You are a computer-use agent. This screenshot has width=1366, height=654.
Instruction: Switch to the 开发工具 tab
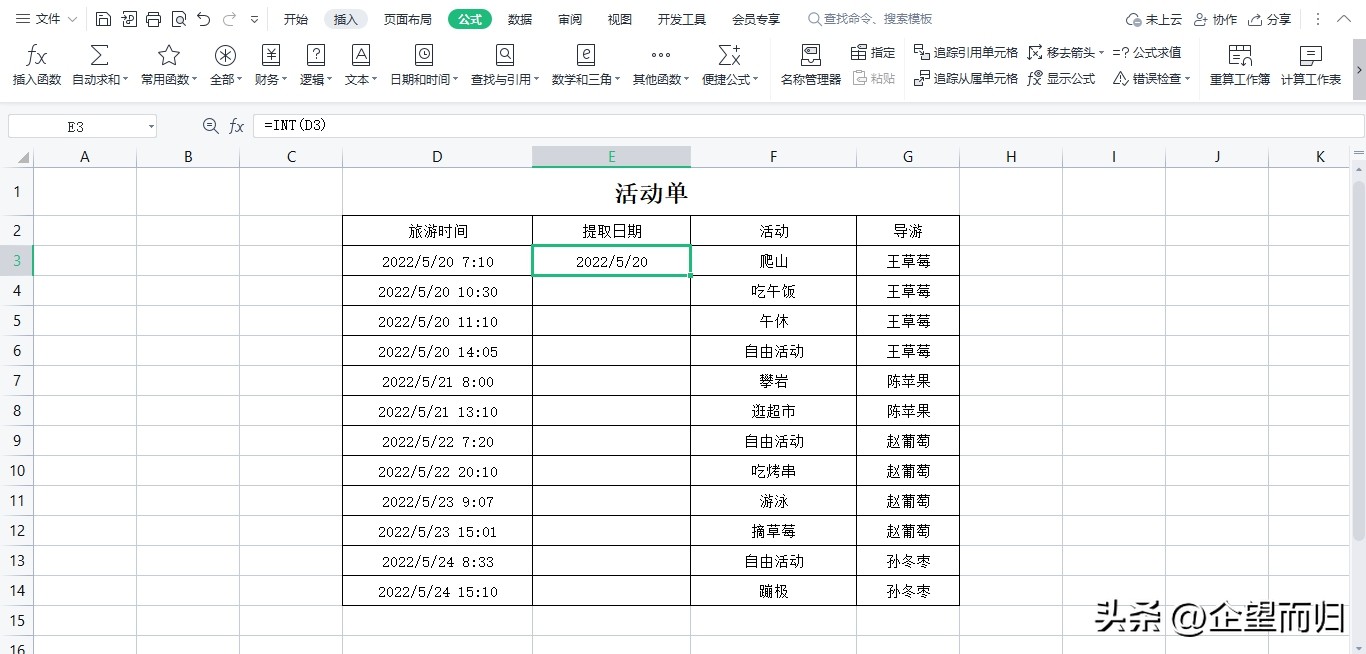pyautogui.click(x=682, y=19)
